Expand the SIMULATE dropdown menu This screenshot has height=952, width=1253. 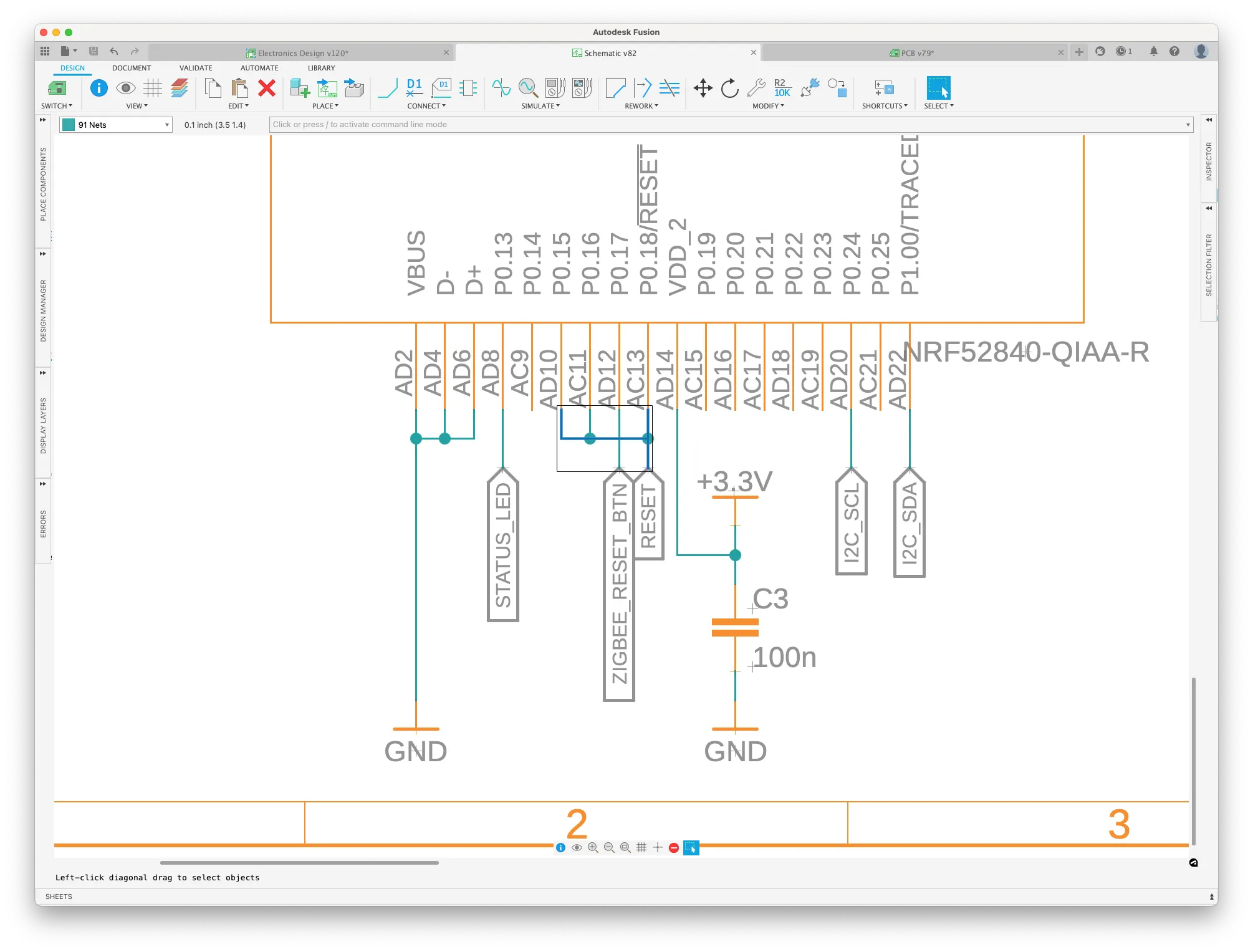540,106
